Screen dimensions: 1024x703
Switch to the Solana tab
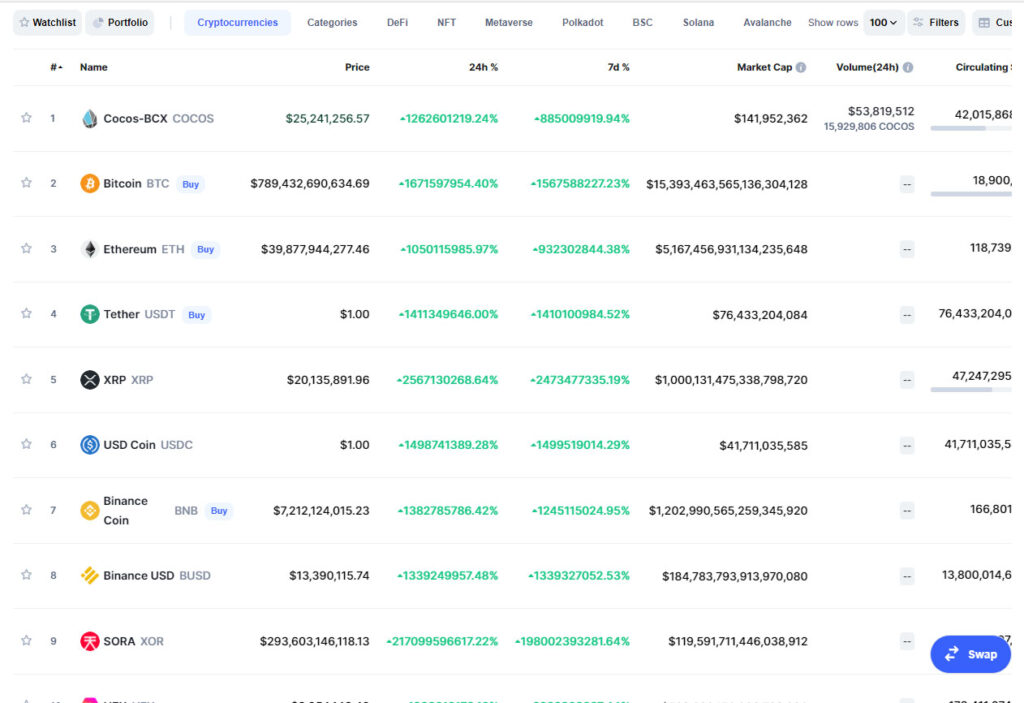coord(698,22)
